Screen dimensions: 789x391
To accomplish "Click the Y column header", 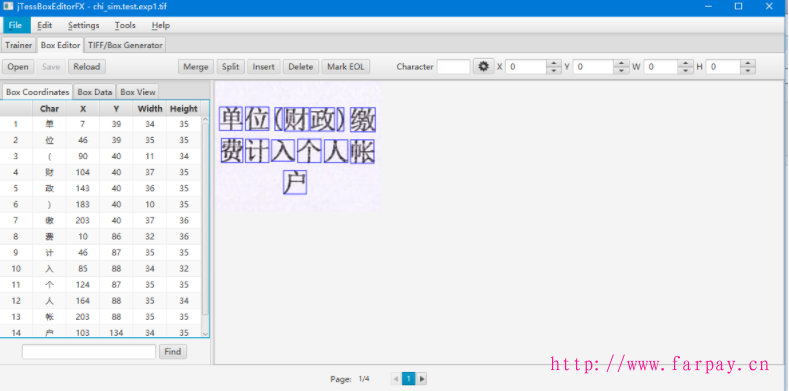I will [116, 108].
